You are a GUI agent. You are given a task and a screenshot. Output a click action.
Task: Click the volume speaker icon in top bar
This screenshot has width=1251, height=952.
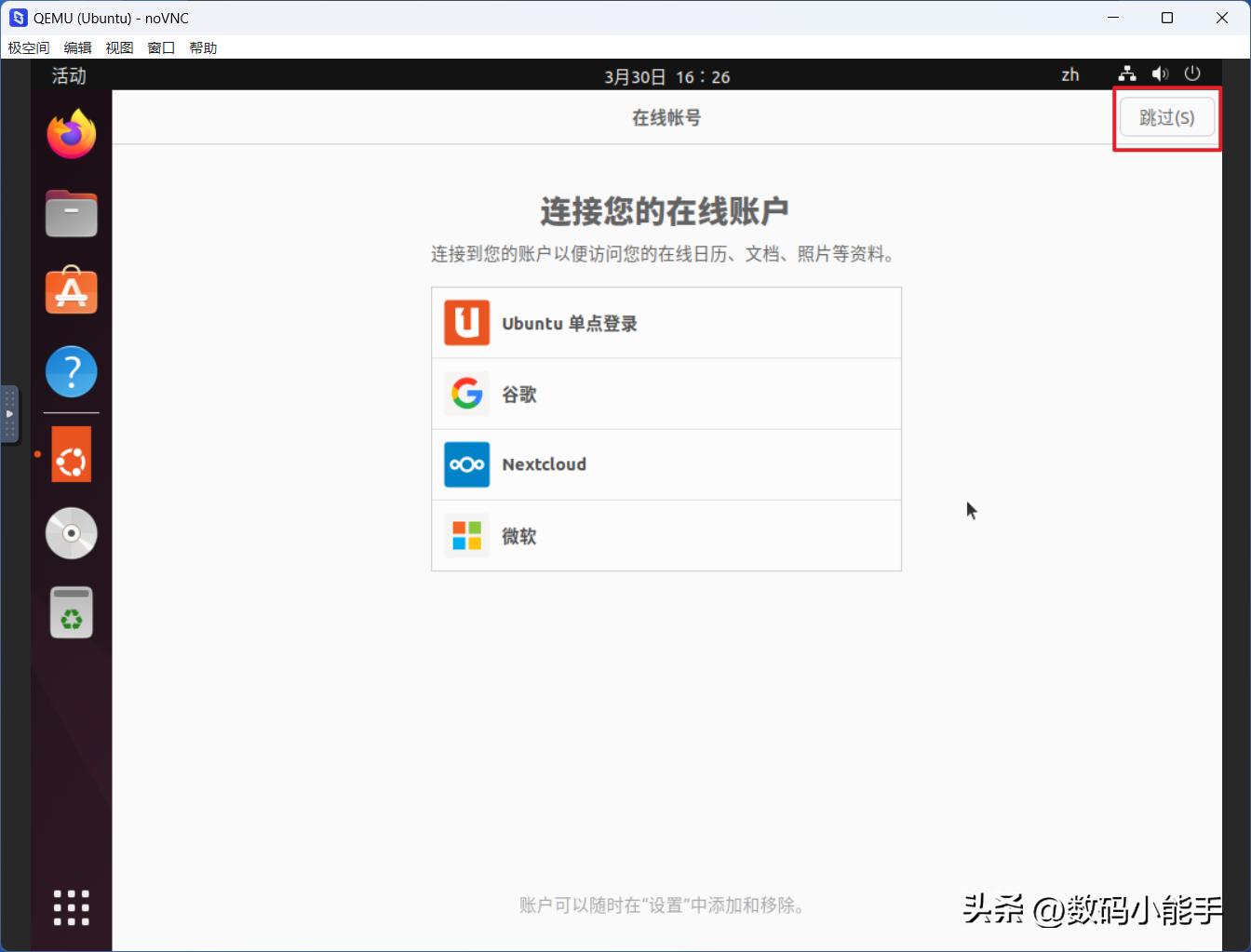coord(1160,74)
